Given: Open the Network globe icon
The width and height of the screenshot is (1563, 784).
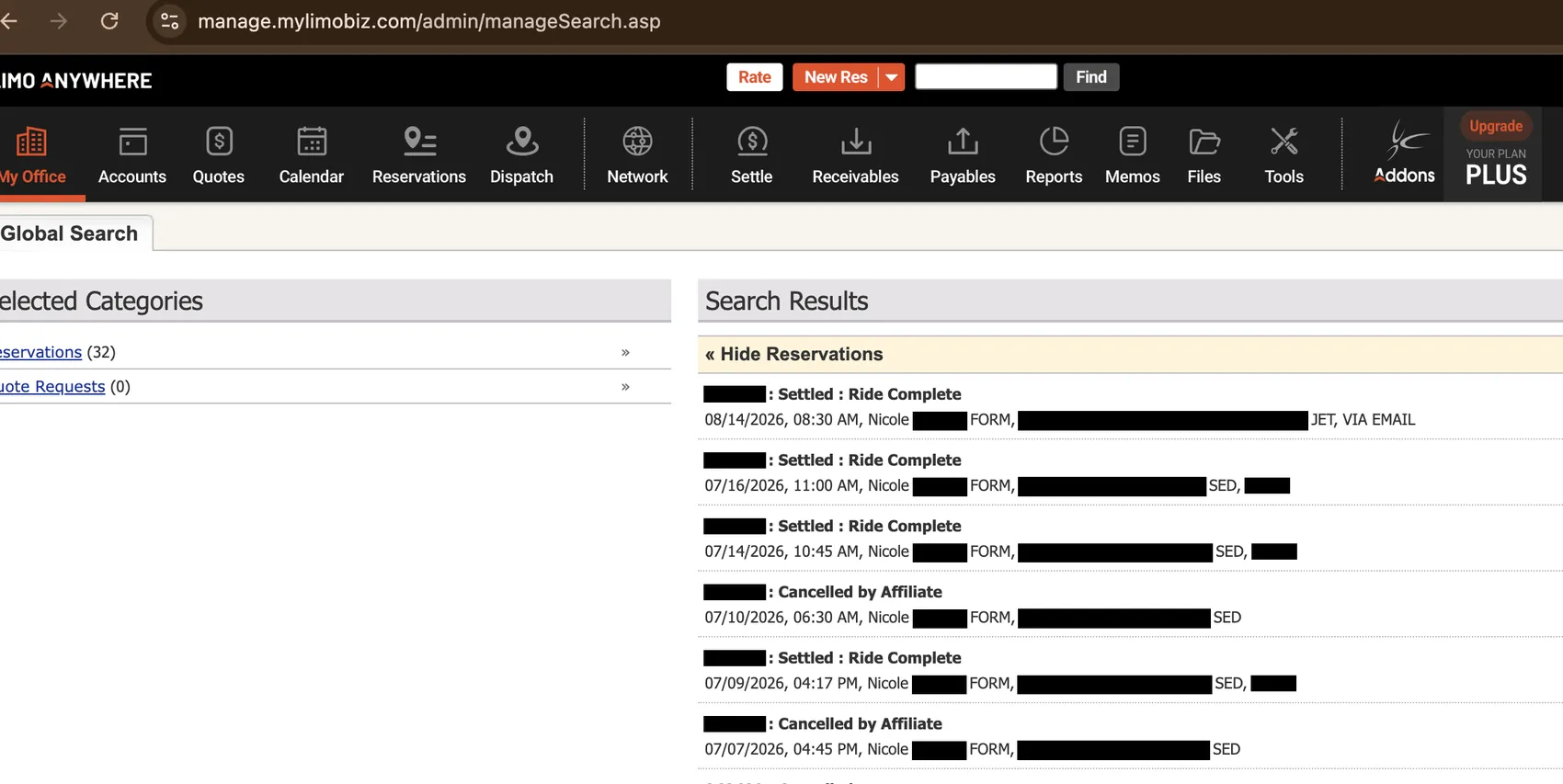Looking at the screenshot, I should click(x=637, y=142).
